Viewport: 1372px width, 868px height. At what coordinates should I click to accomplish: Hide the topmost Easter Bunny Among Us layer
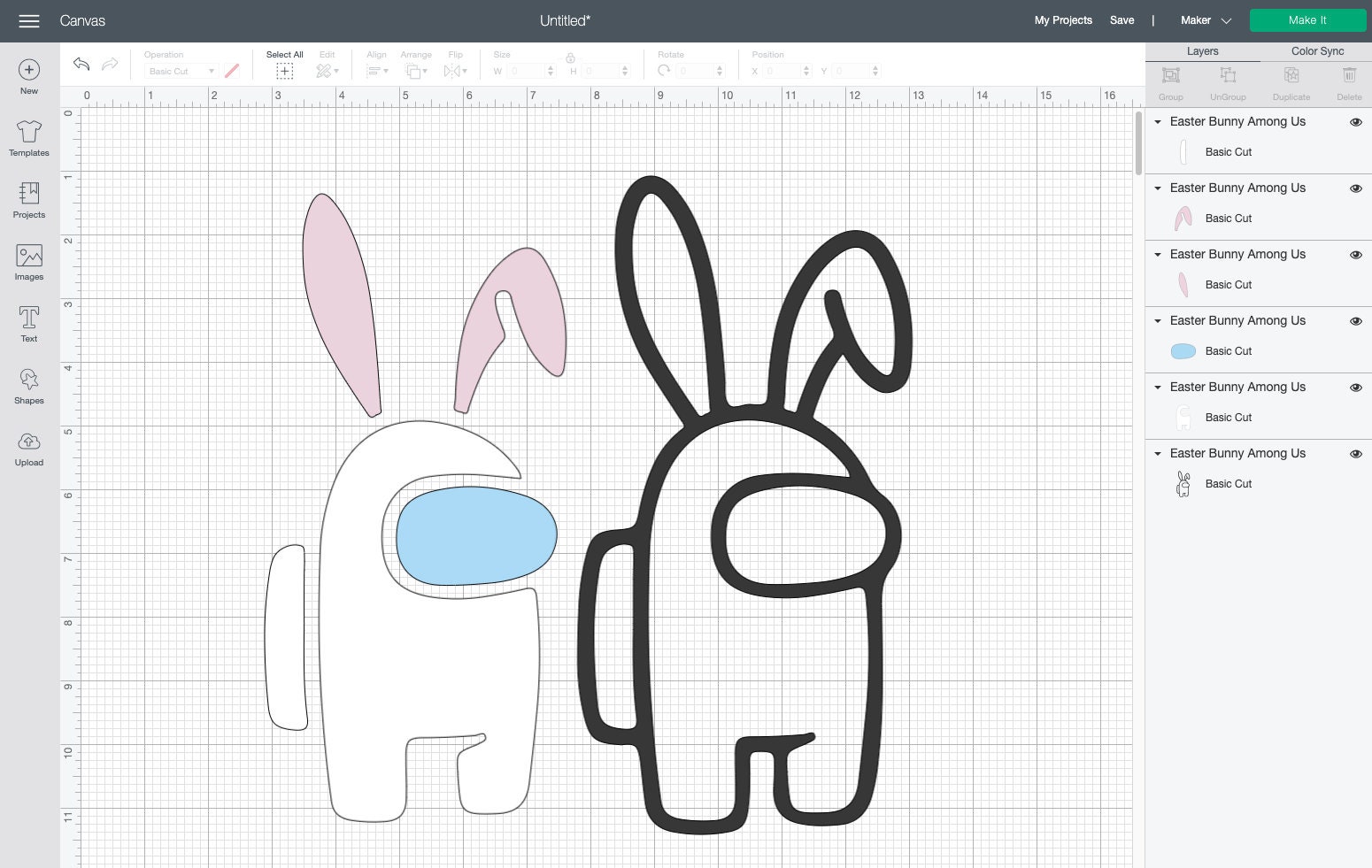pyautogui.click(x=1355, y=122)
